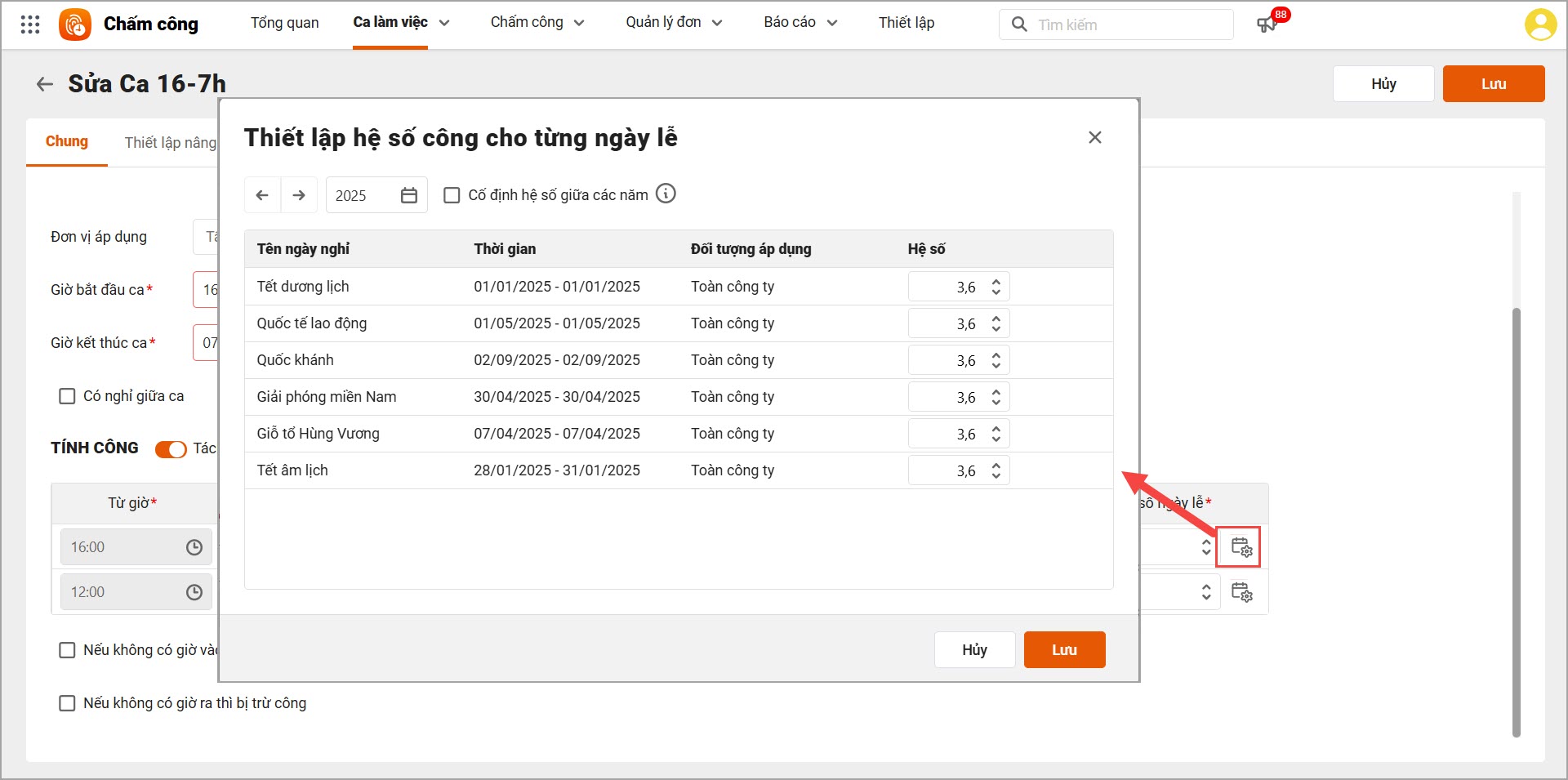
Task: Expand the Quản lý đơn menu
Action: point(674,23)
